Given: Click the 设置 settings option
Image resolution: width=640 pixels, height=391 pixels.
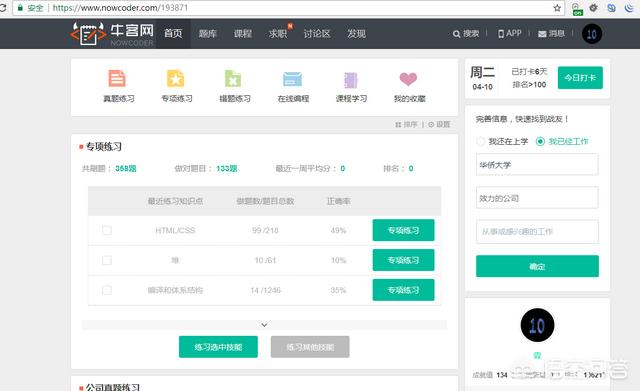Looking at the screenshot, I should click(439, 124).
